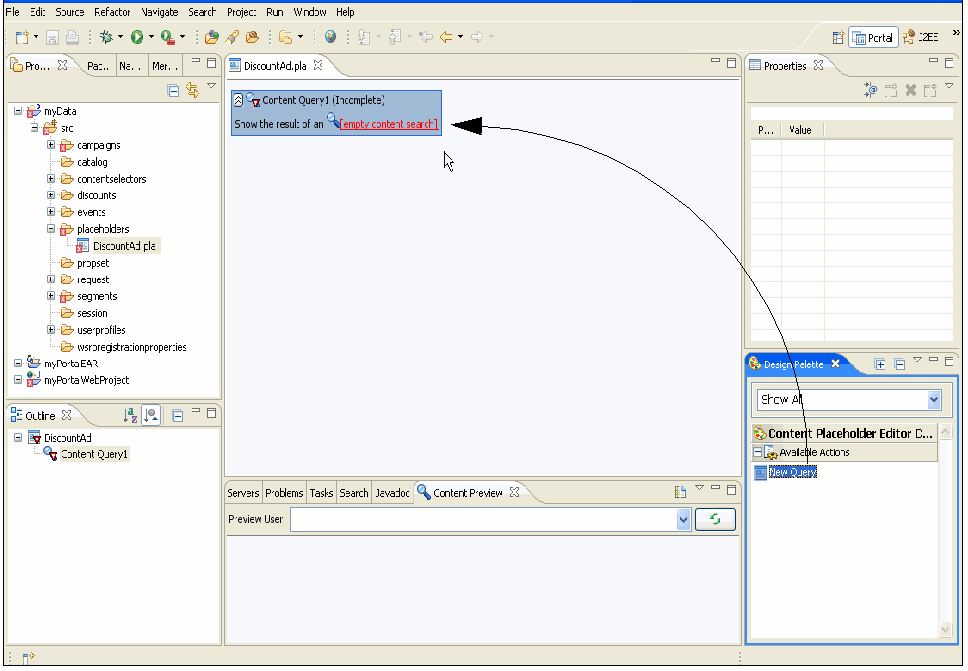Screen dimensions: 968x671
Task: Click the Properties view tab
Action: (x=785, y=65)
